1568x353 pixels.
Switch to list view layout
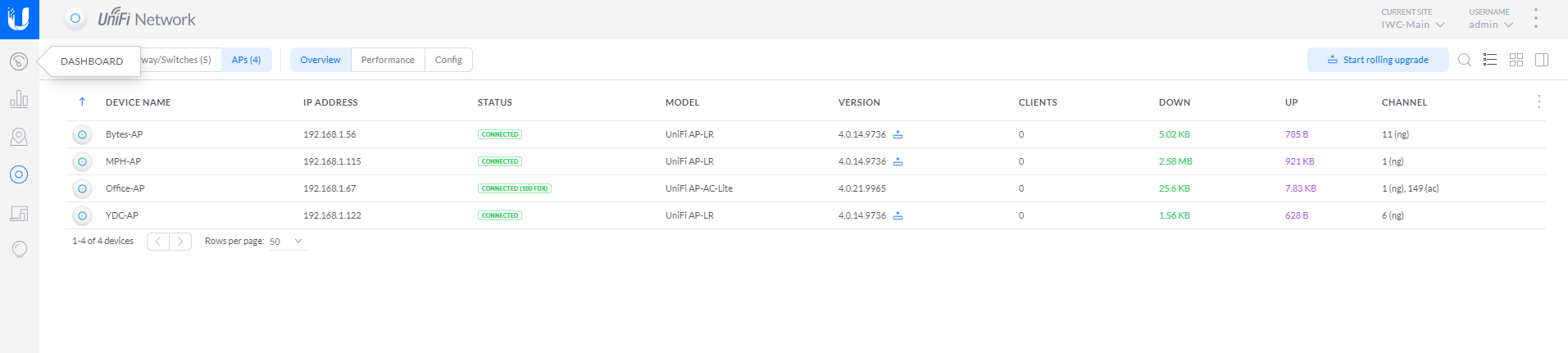[x=1490, y=60]
